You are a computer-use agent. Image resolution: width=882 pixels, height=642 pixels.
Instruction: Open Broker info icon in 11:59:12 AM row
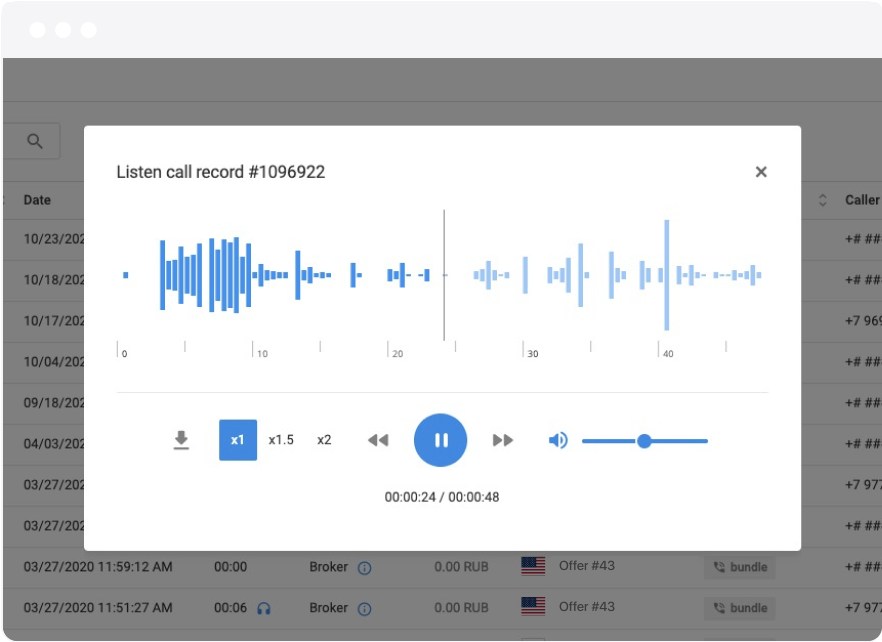[x=365, y=568]
